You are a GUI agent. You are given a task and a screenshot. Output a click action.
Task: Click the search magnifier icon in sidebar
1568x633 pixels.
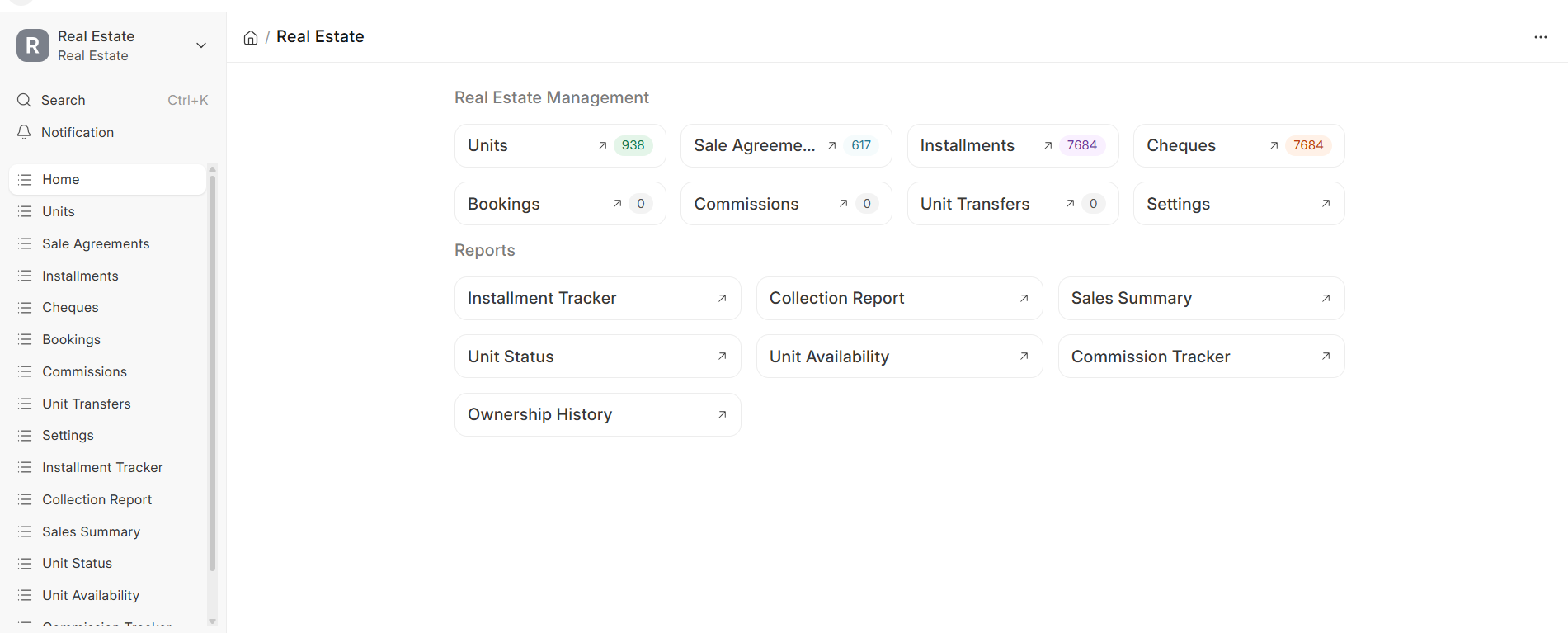click(x=24, y=100)
